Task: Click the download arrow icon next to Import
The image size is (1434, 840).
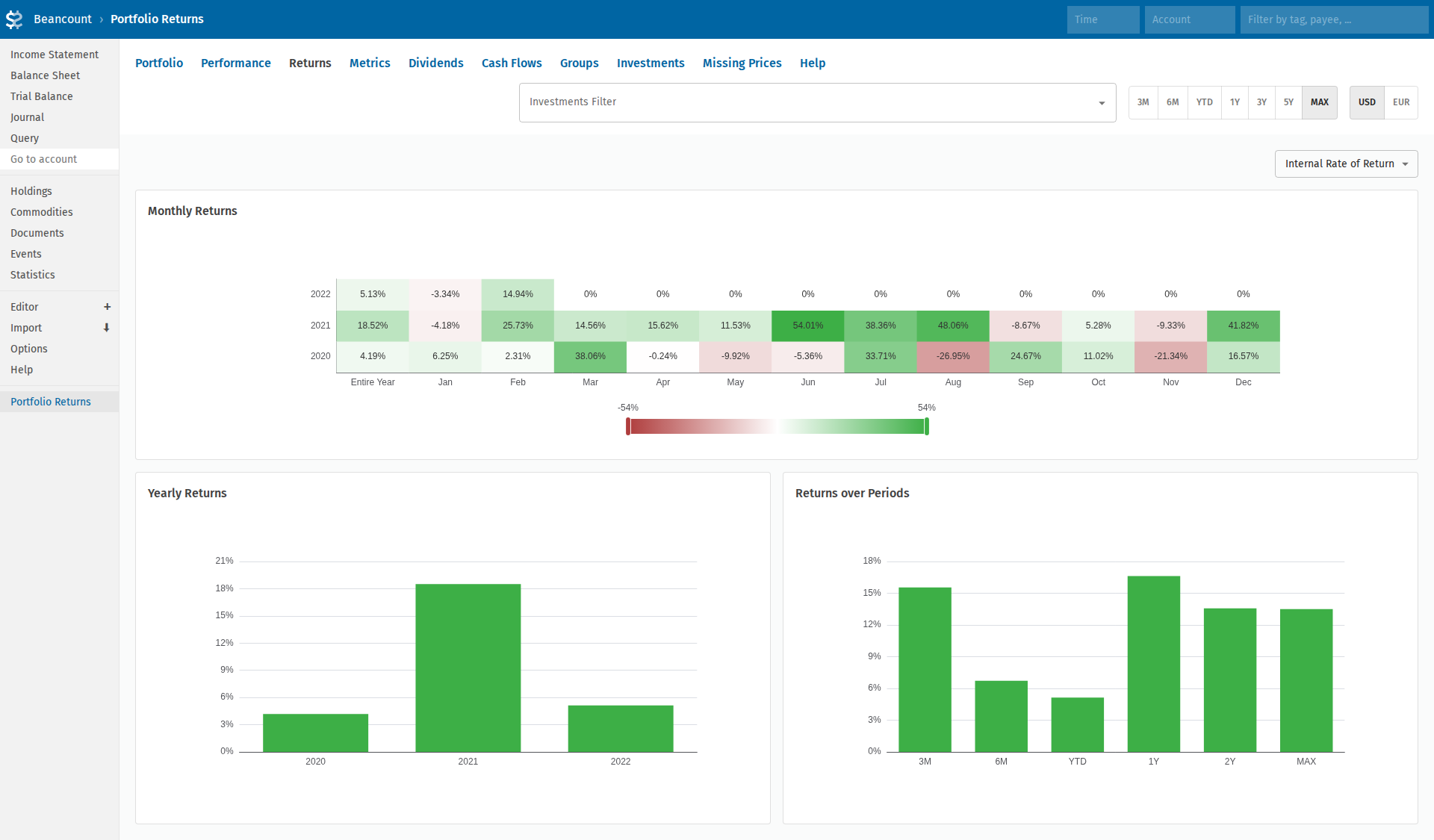Action: tap(107, 328)
